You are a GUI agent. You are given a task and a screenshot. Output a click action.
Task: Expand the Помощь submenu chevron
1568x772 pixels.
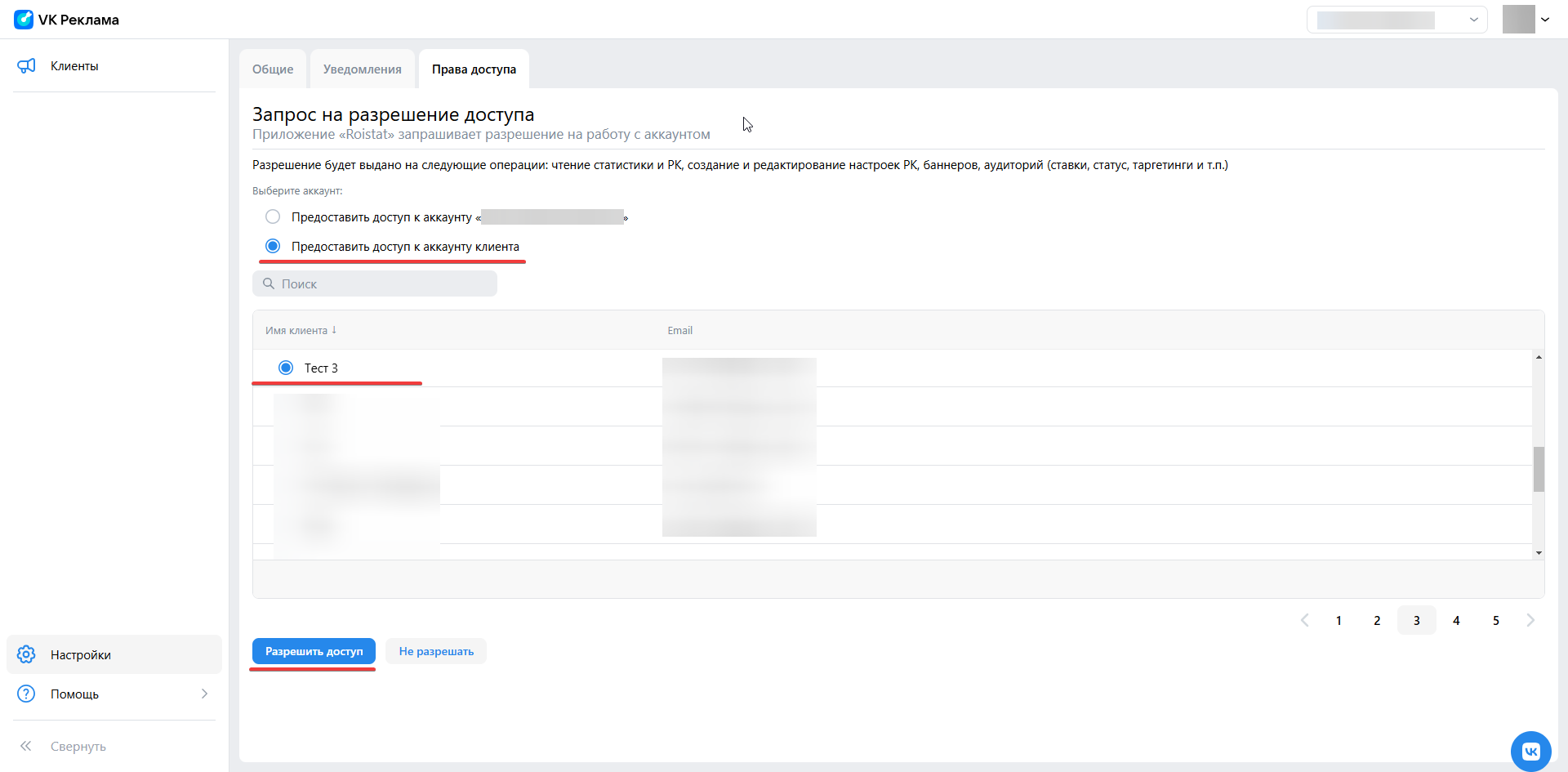(x=204, y=694)
